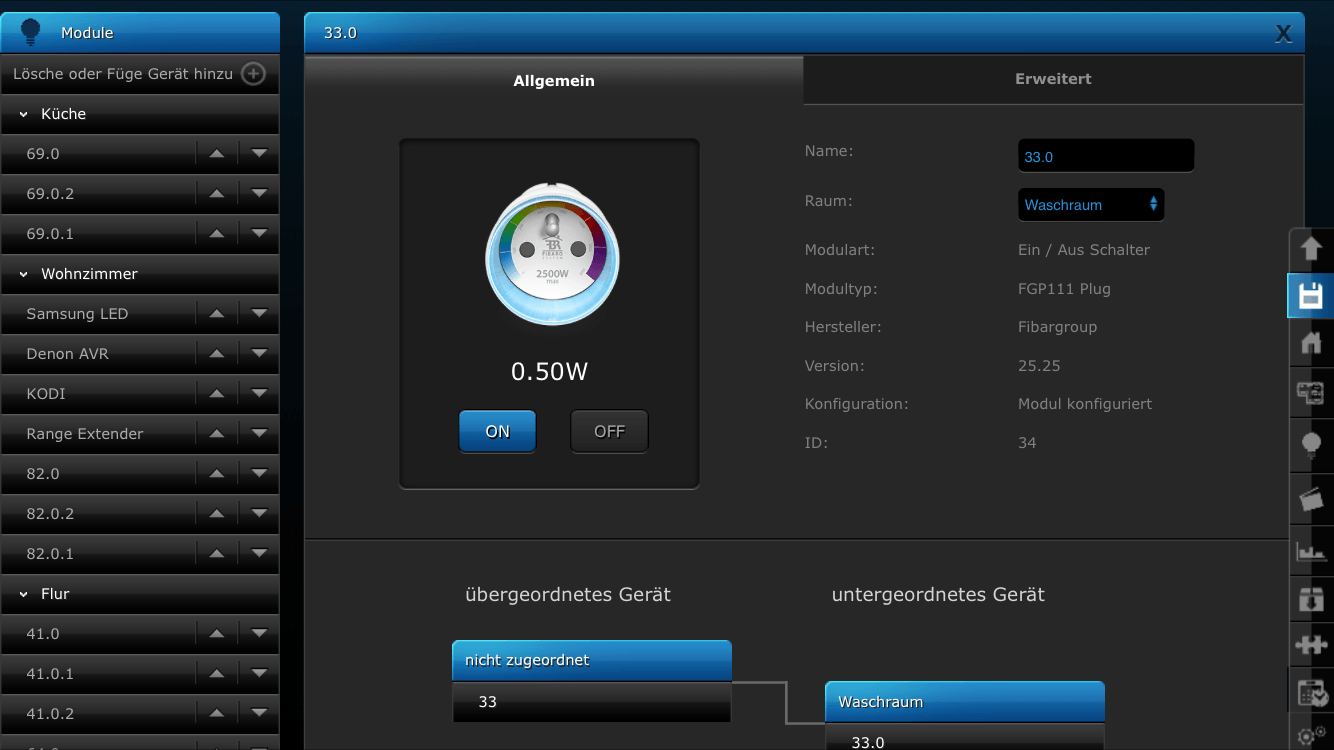Screen dimensions: 1334x750
Task: Click the plus icon to add device
Action: point(254,74)
